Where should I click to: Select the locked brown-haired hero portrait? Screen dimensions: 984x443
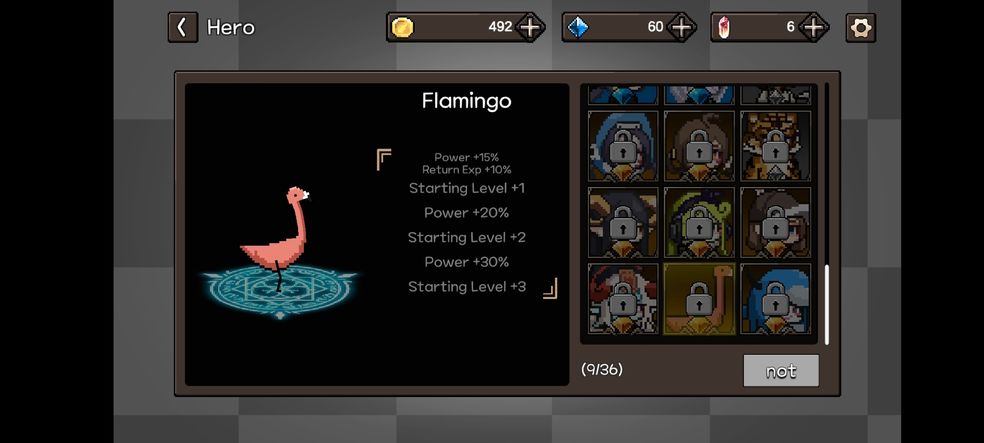point(699,146)
